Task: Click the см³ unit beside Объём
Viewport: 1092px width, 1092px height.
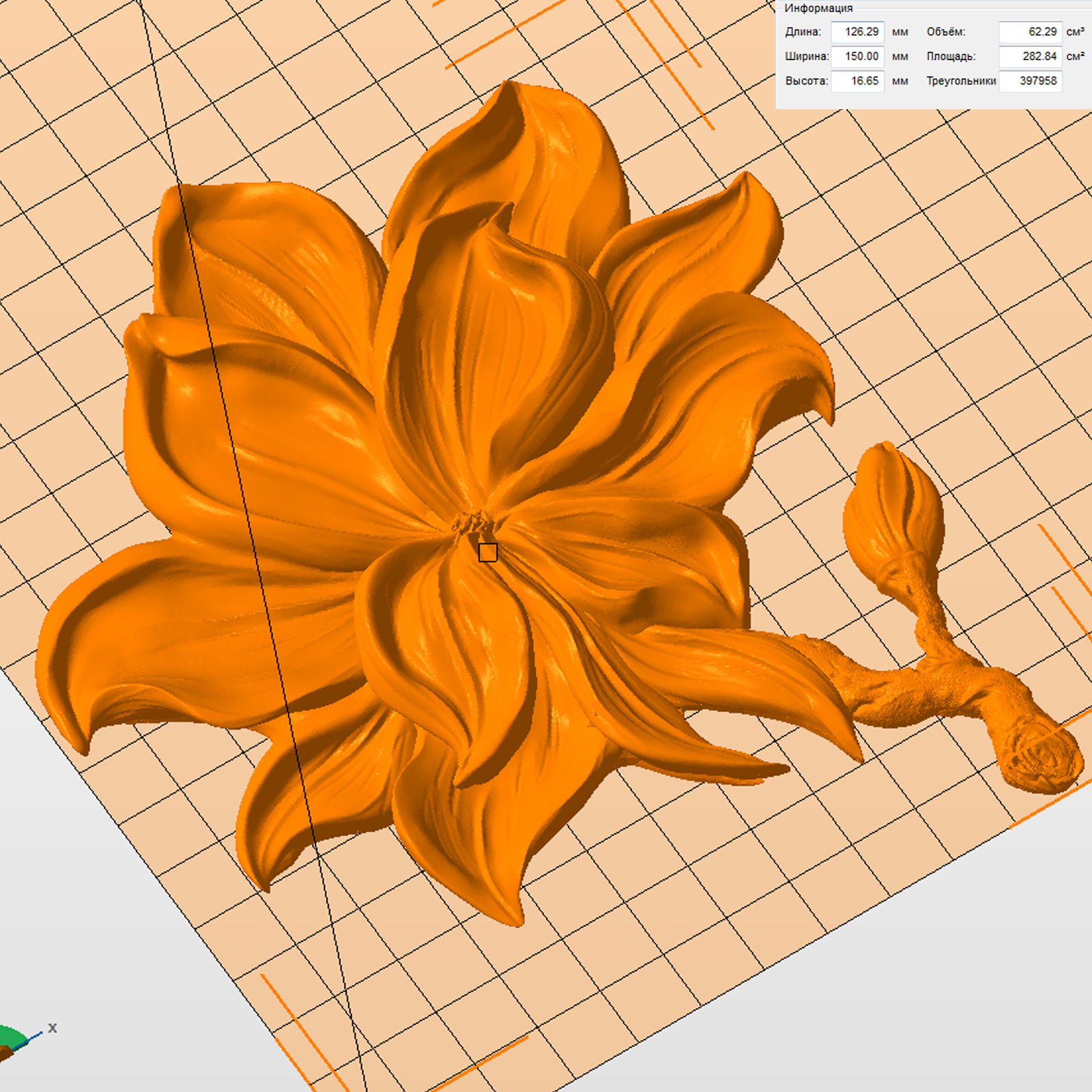Action: point(1075,32)
